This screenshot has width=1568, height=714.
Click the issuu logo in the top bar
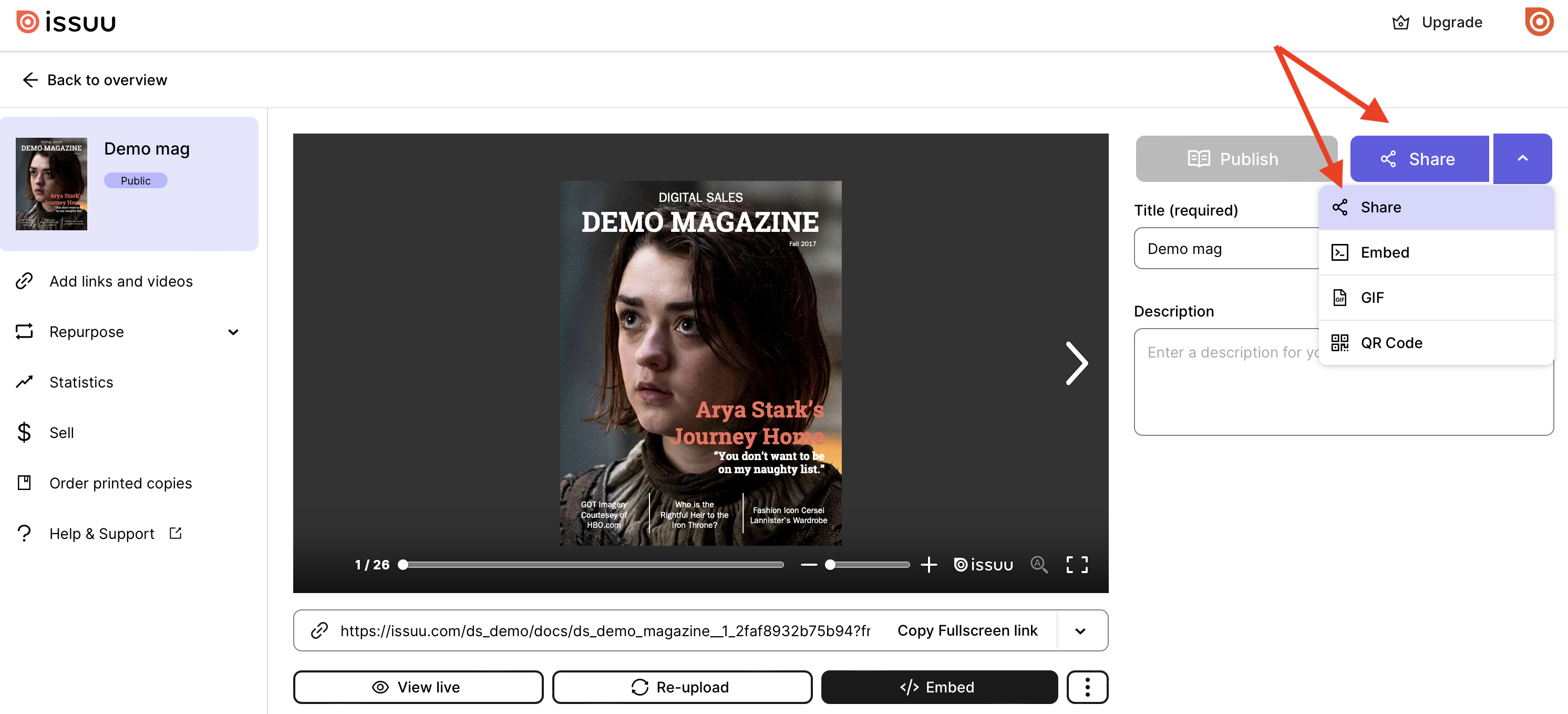tap(65, 22)
